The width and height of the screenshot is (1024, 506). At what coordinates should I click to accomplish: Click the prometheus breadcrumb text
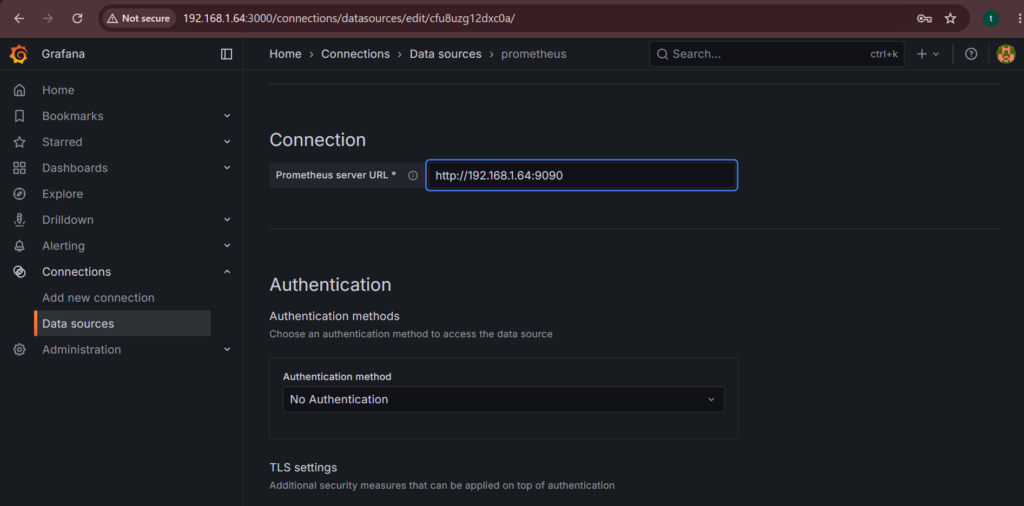coord(534,54)
